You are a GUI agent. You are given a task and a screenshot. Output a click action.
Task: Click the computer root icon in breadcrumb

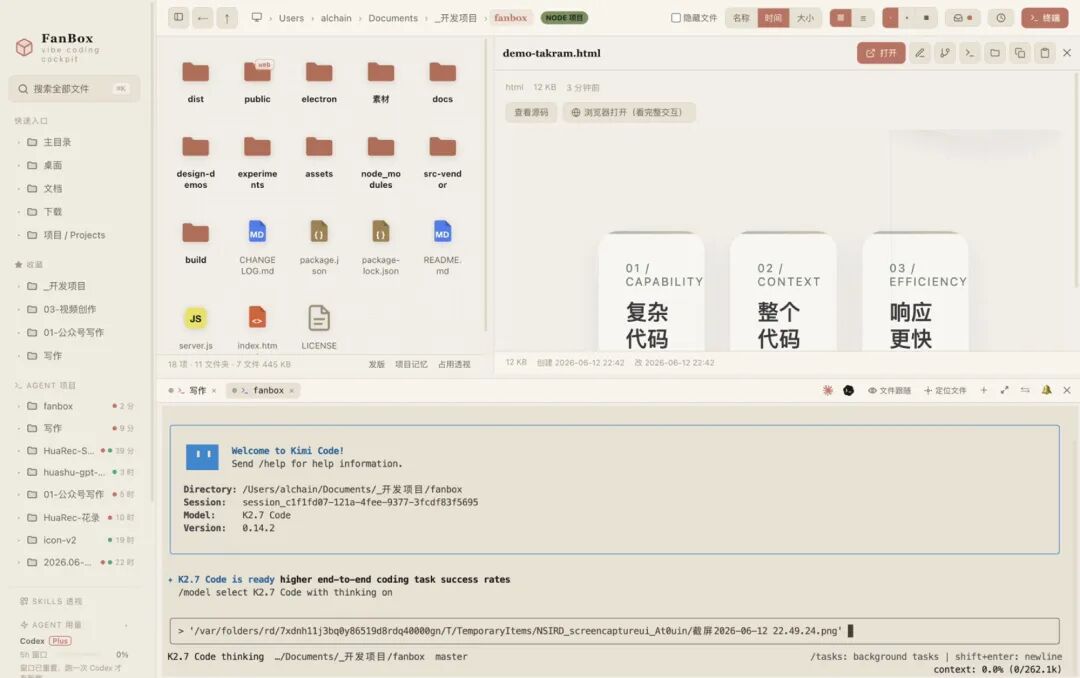click(x=256, y=17)
